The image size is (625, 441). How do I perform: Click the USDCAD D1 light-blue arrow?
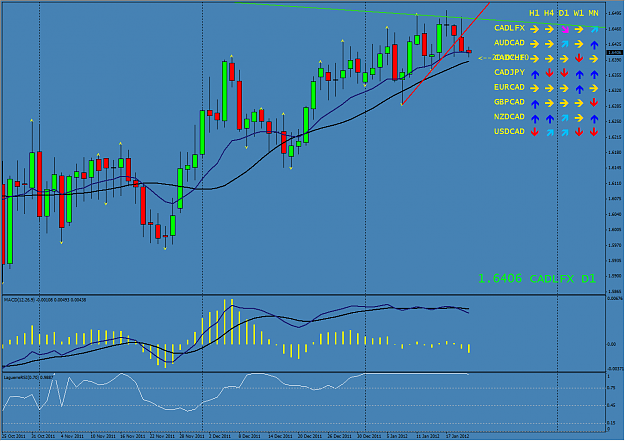[564, 133]
